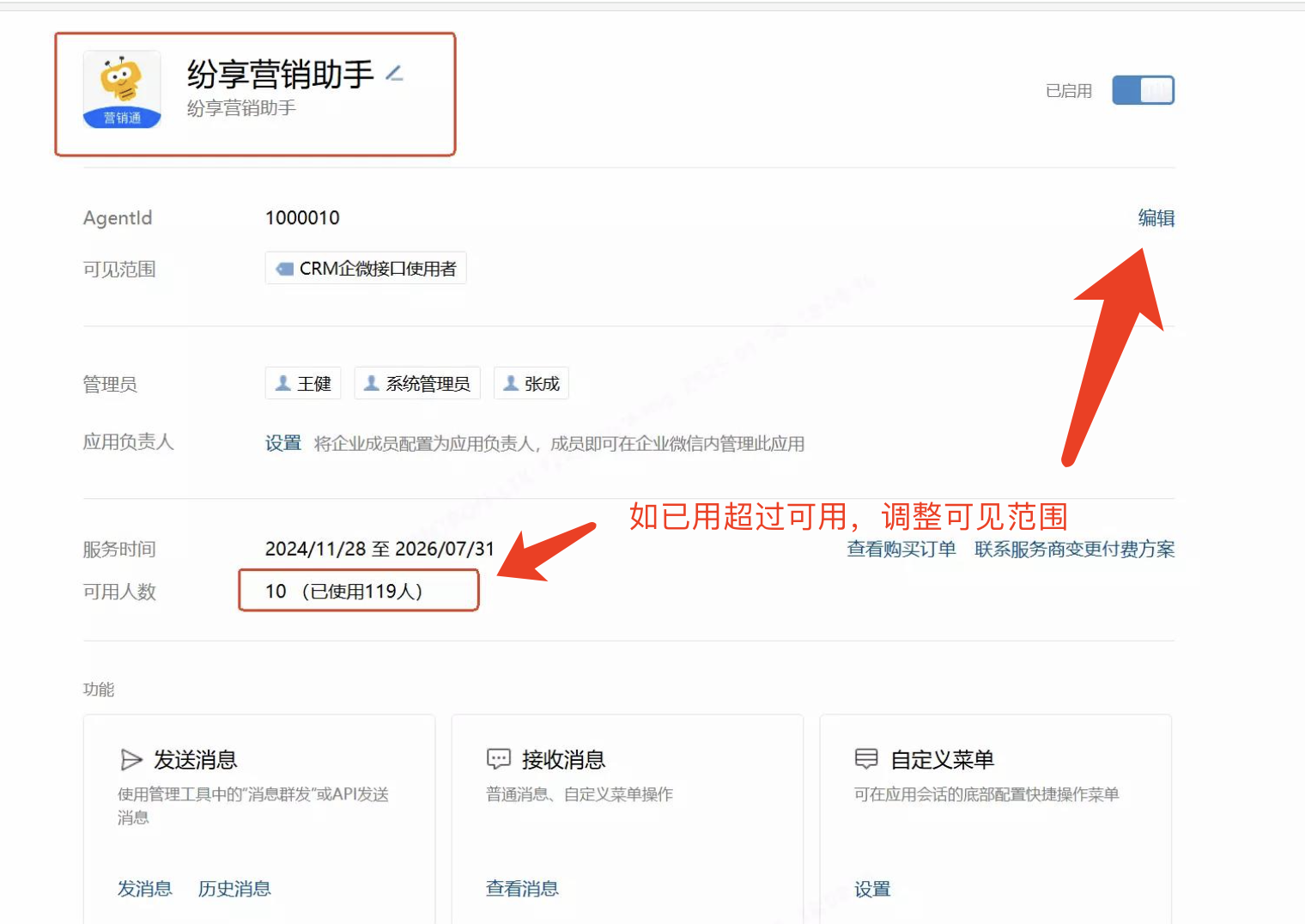
Task: Select administrator 张成
Action: tap(531, 383)
